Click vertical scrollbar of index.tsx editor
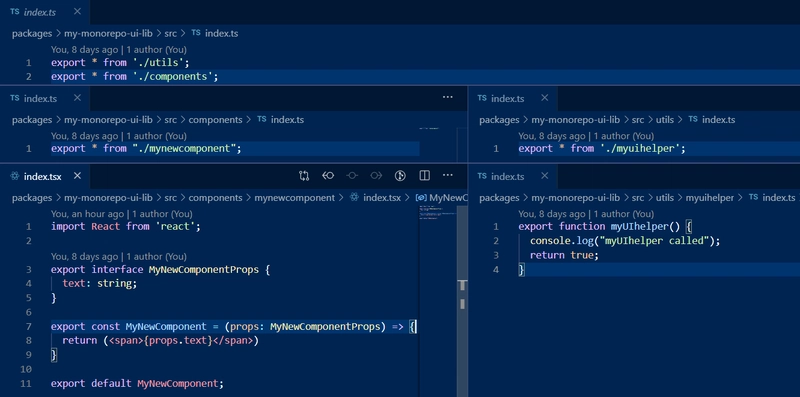The height and width of the screenshot is (397, 800). point(462,301)
